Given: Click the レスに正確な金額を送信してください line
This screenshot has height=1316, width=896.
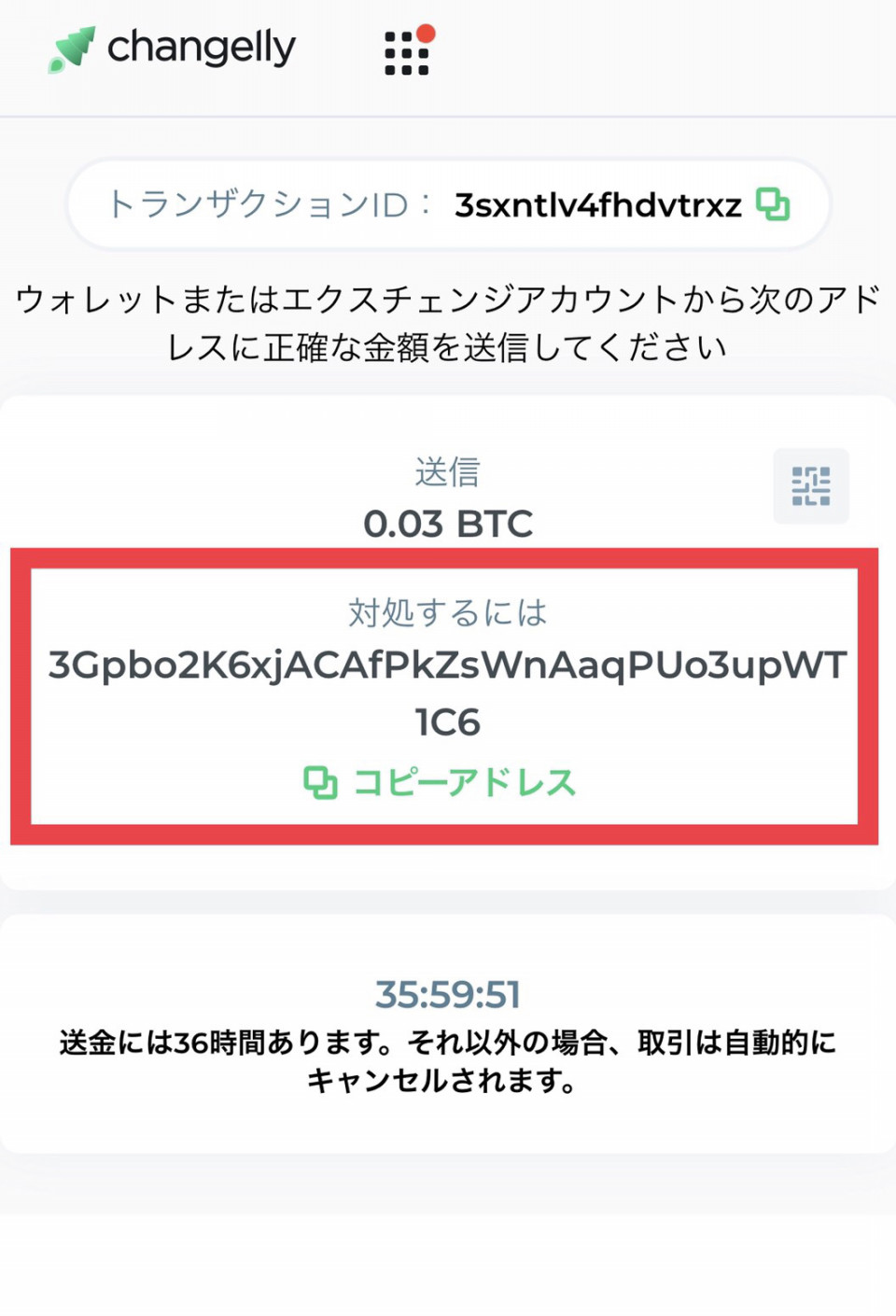Looking at the screenshot, I should pyautogui.click(x=447, y=347).
